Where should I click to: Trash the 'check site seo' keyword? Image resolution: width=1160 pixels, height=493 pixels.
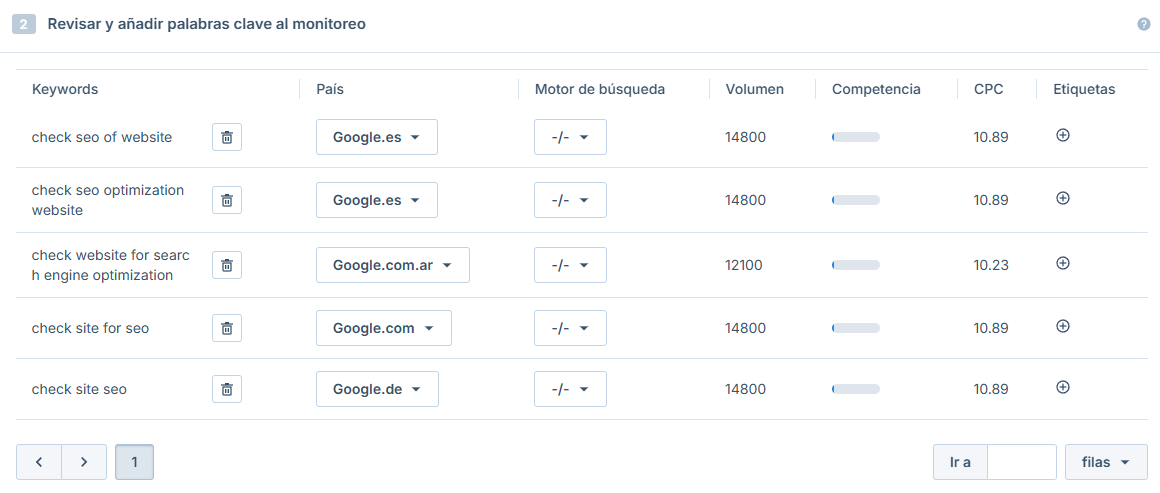point(227,389)
